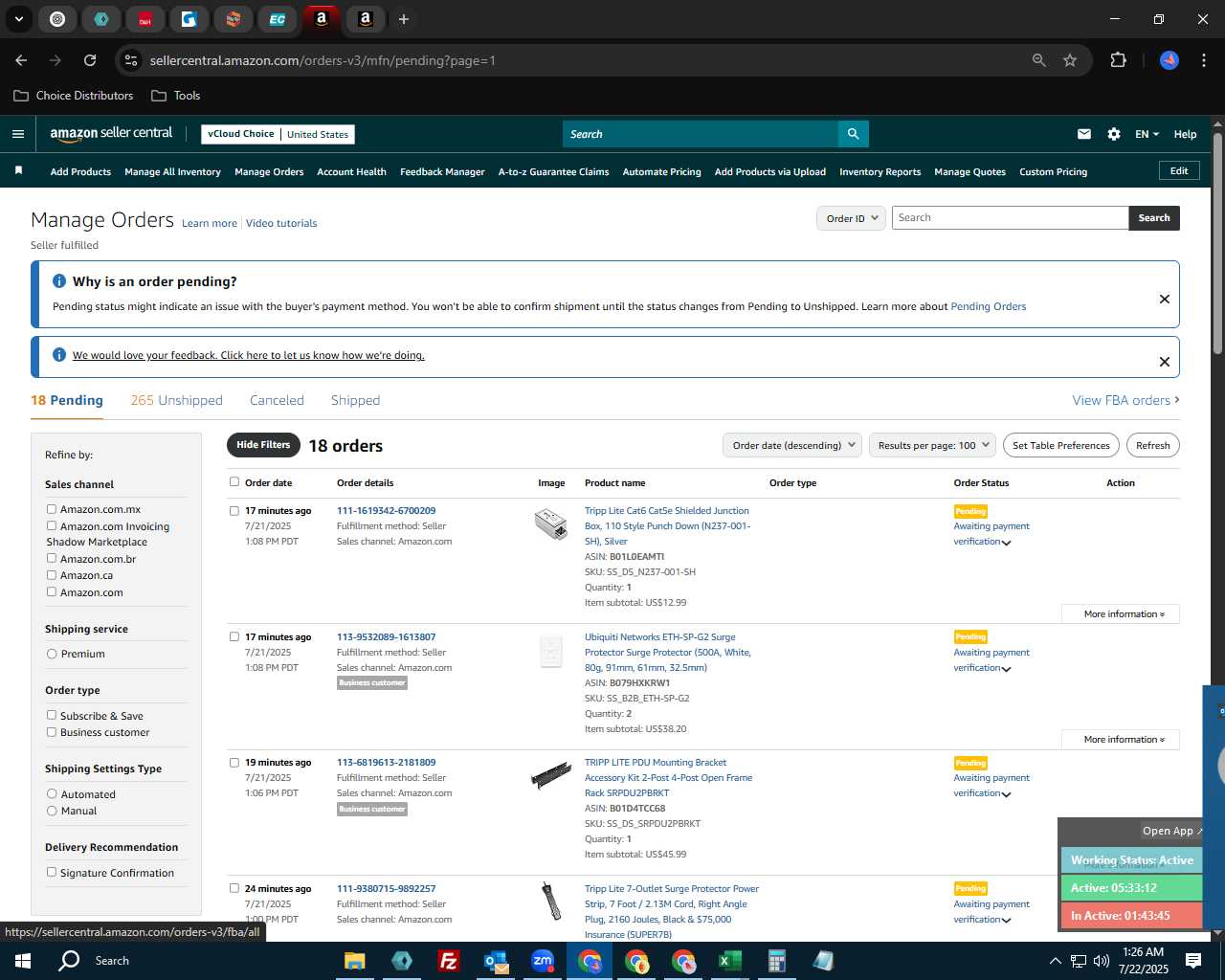This screenshot has width=1225, height=980.
Task: Open FileZilla from taskbar
Action: tap(448, 961)
